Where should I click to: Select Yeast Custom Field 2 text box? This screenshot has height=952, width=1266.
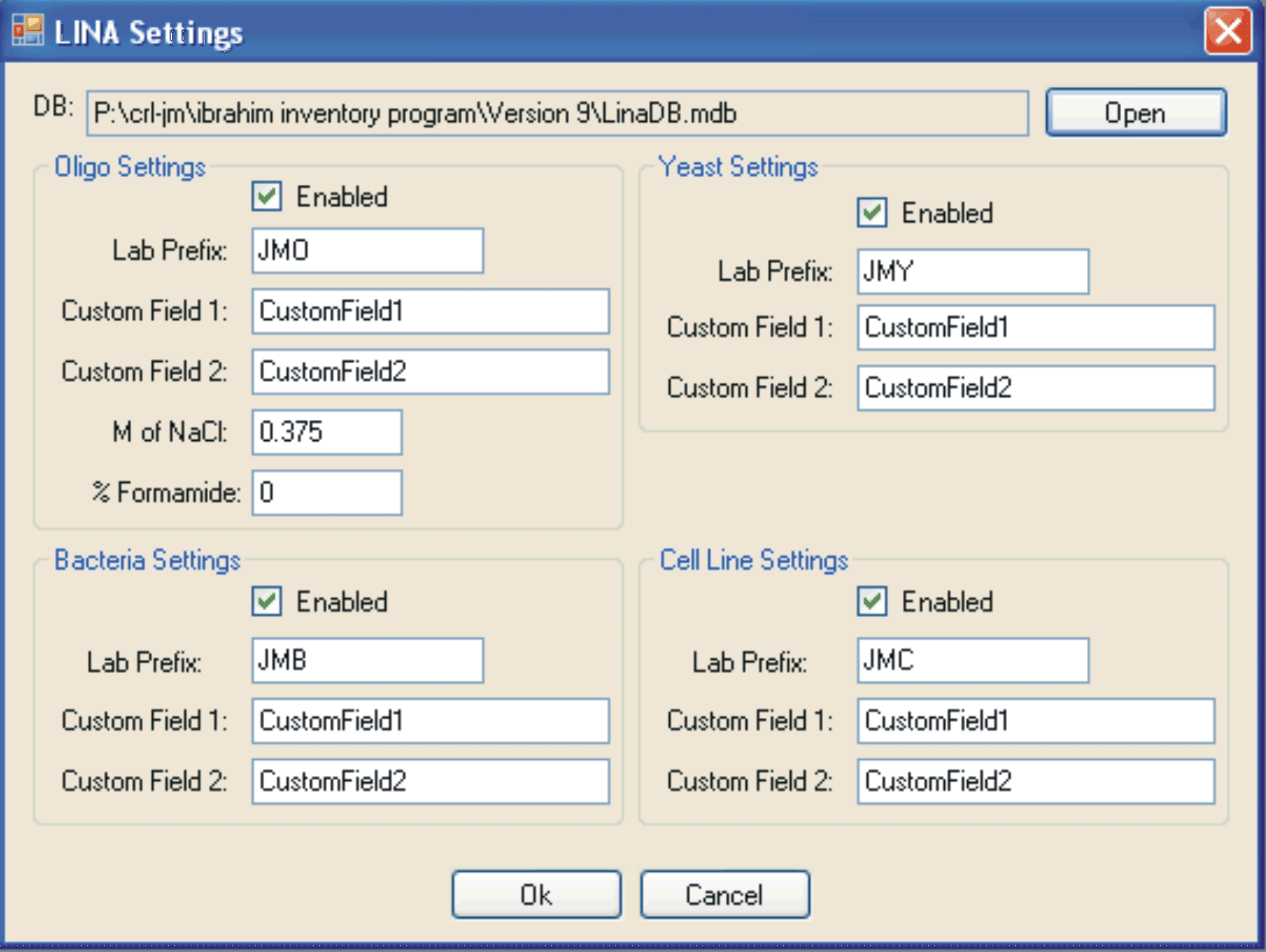1035,388
